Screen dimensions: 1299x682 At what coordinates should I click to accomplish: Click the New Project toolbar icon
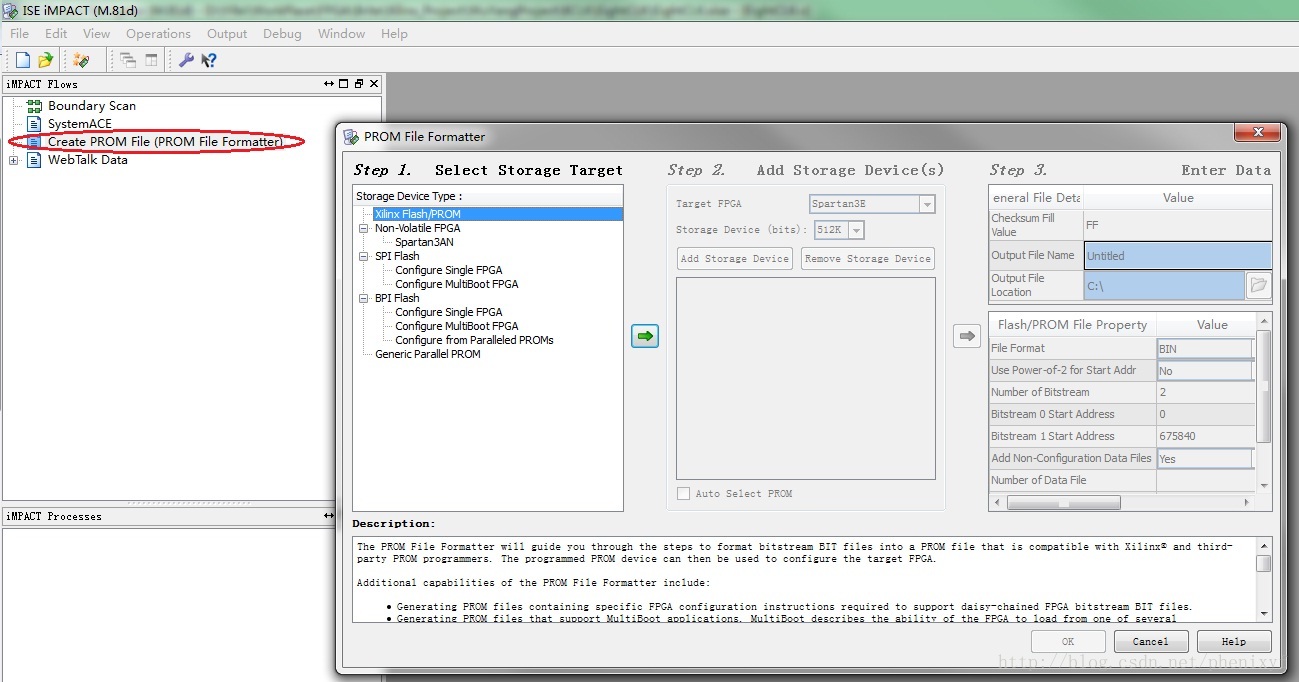click(x=23, y=60)
